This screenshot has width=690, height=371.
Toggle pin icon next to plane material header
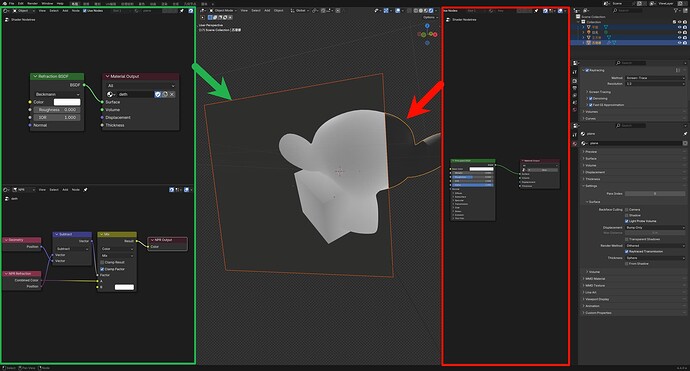click(x=685, y=134)
